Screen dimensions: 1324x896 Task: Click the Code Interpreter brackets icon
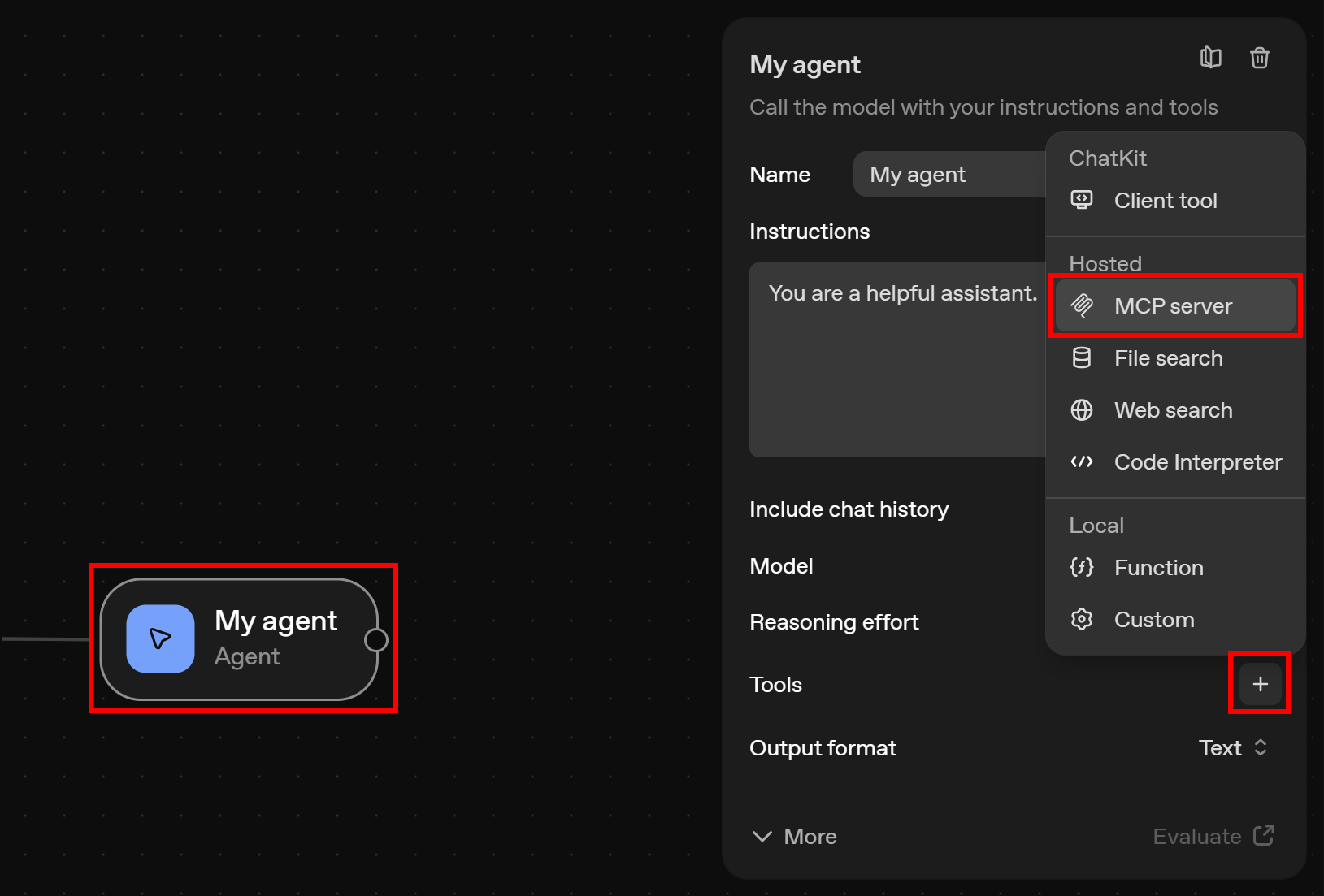[x=1081, y=462]
